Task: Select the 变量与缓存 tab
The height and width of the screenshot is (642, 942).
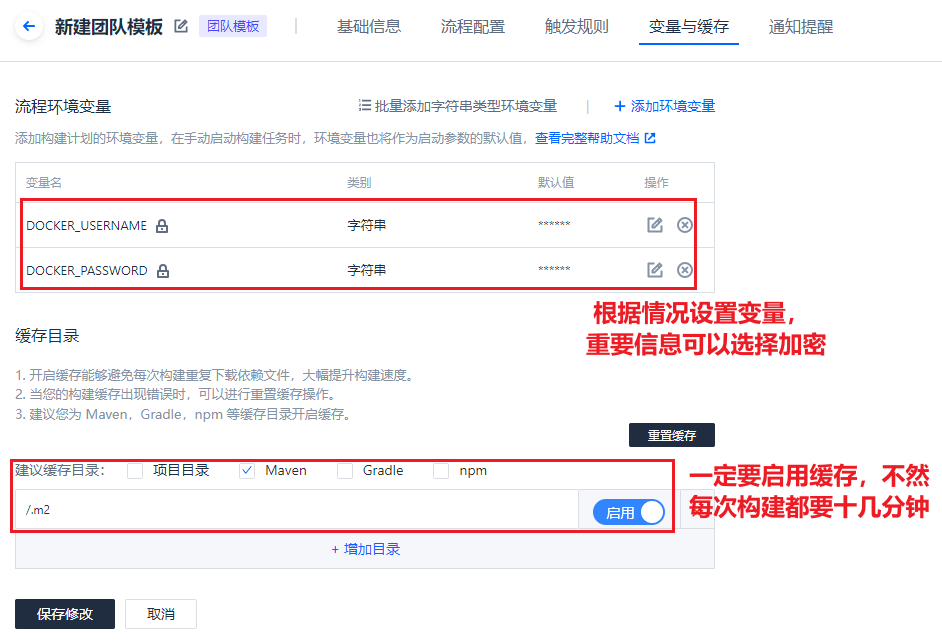Action: 688,26
